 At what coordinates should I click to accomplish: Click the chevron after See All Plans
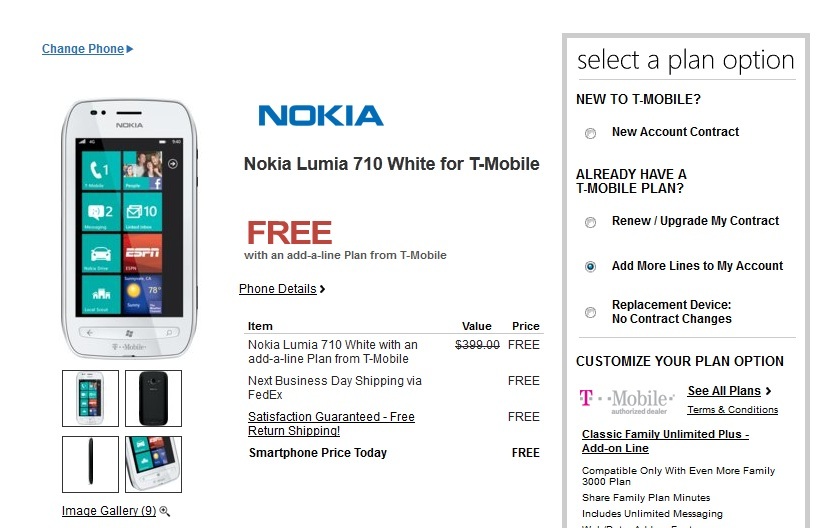pyautogui.click(x=769, y=391)
